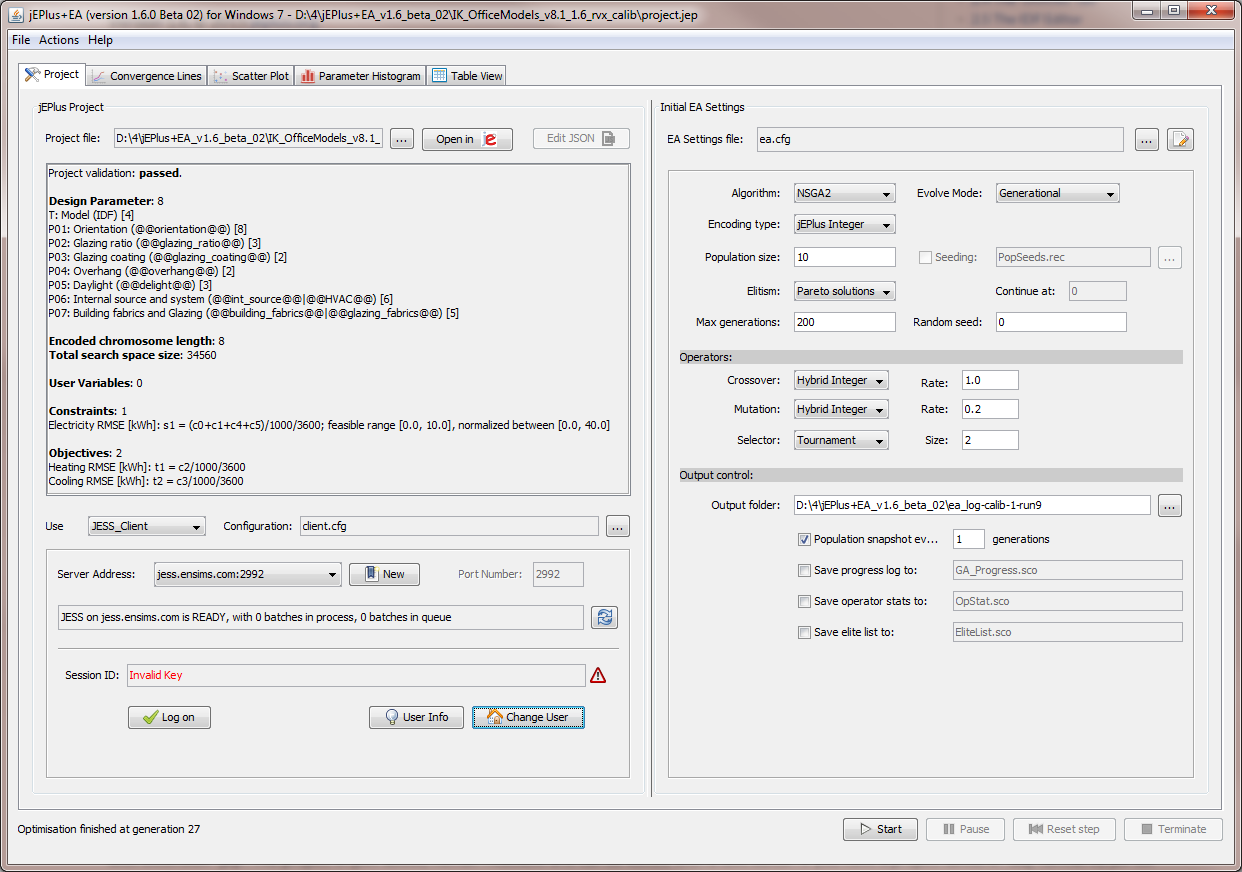
Task: Open the Crossover operator dropdown
Action: pyautogui.click(x=841, y=381)
